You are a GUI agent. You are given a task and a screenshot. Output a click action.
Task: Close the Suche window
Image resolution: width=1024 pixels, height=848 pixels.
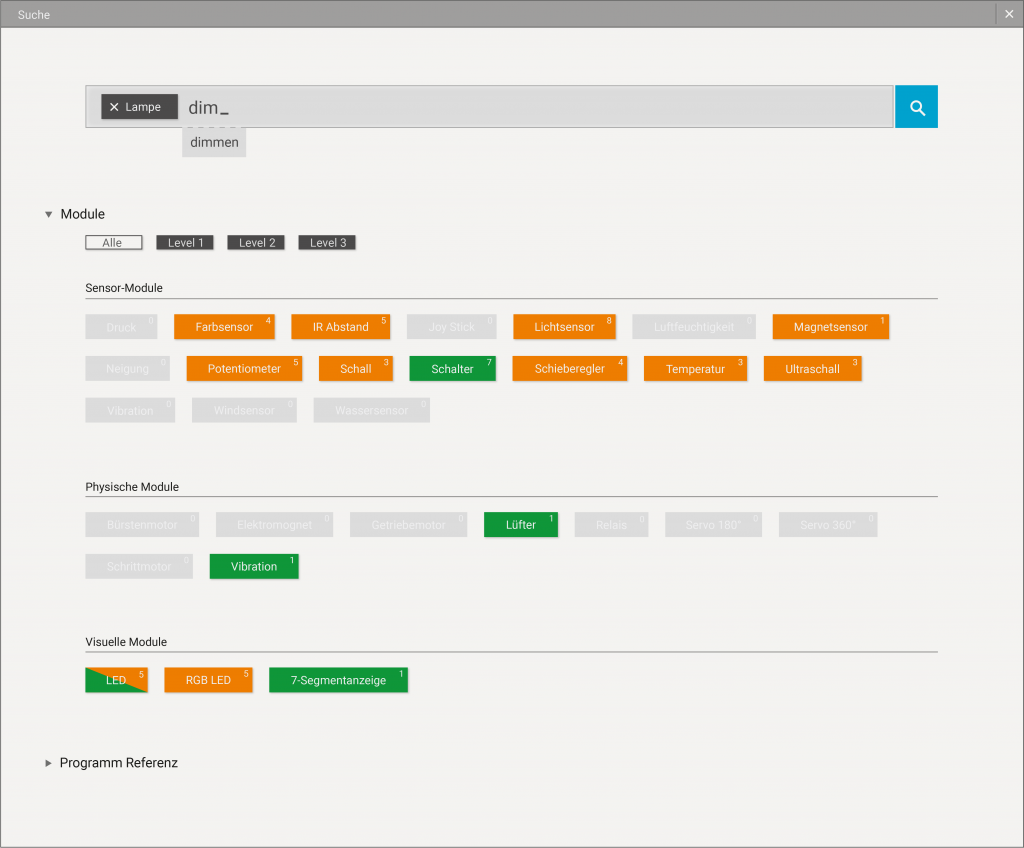[x=1009, y=14]
